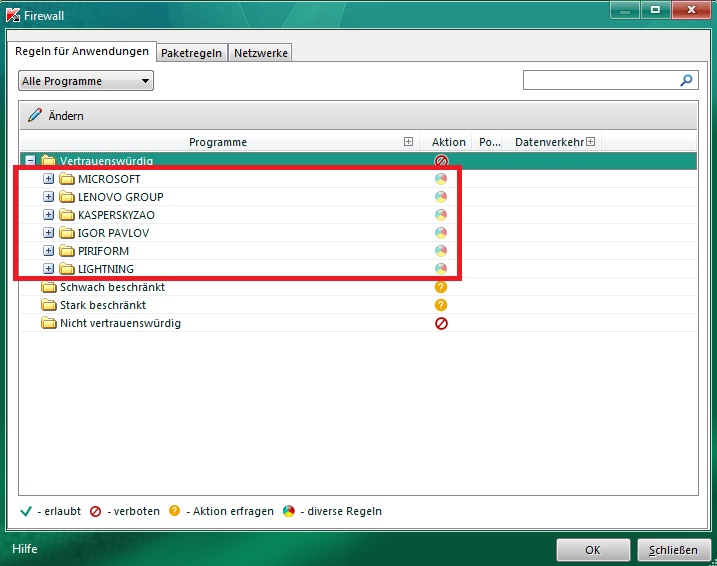Select the LENOVO GROUP row label
The height and width of the screenshot is (566, 717).
(121, 197)
